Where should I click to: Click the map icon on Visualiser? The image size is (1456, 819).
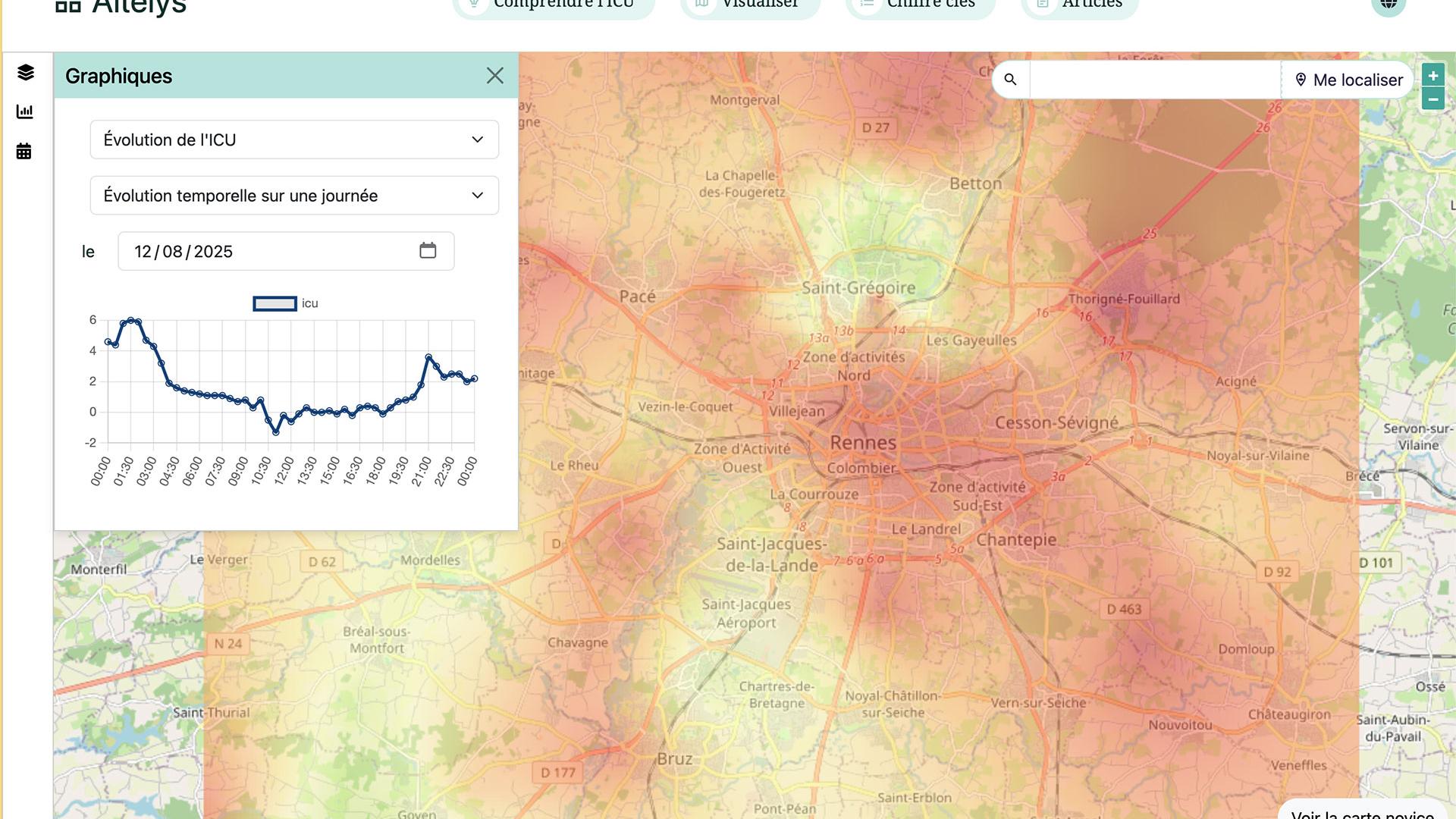tap(701, 4)
